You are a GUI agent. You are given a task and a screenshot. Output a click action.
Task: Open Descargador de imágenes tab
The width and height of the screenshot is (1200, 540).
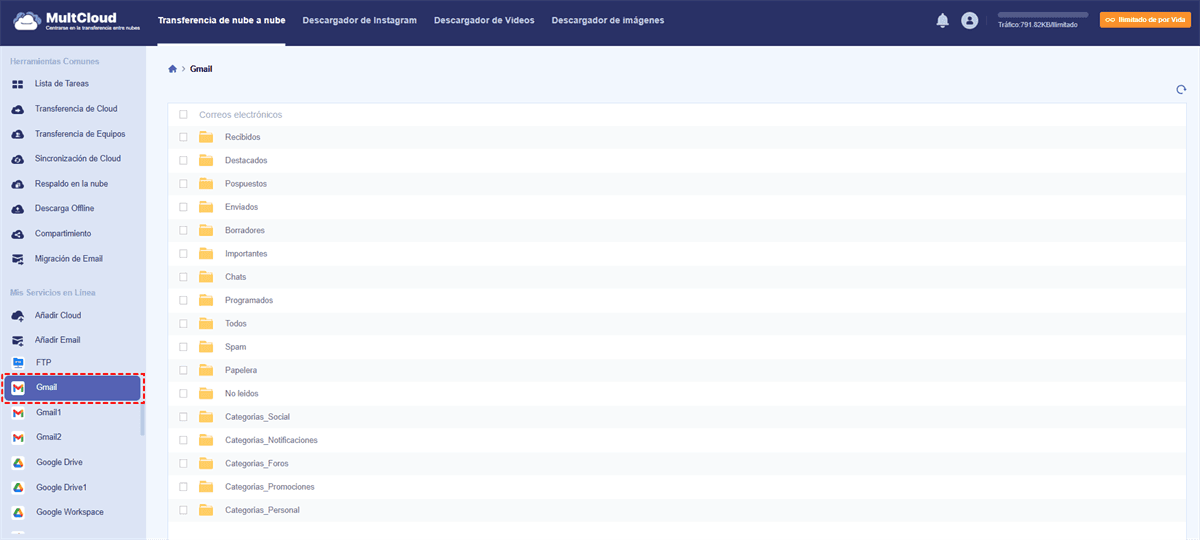pyautogui.click(x=607, y=20)
